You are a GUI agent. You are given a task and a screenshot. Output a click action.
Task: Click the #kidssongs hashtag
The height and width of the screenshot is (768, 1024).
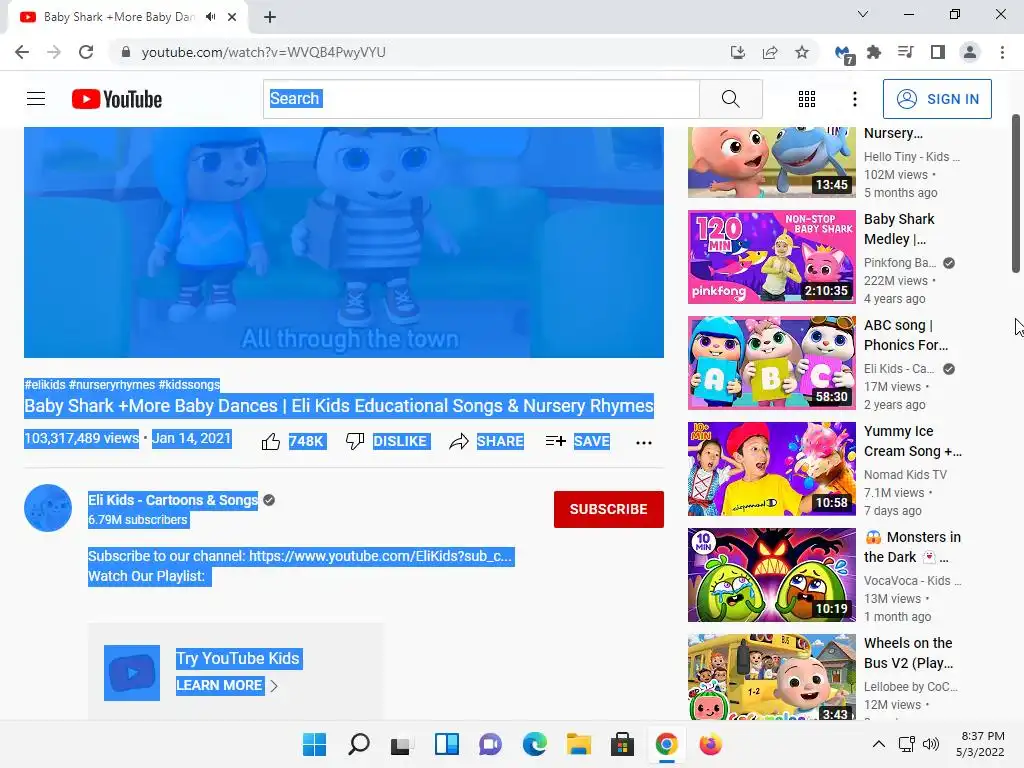(x=189, y=385)
